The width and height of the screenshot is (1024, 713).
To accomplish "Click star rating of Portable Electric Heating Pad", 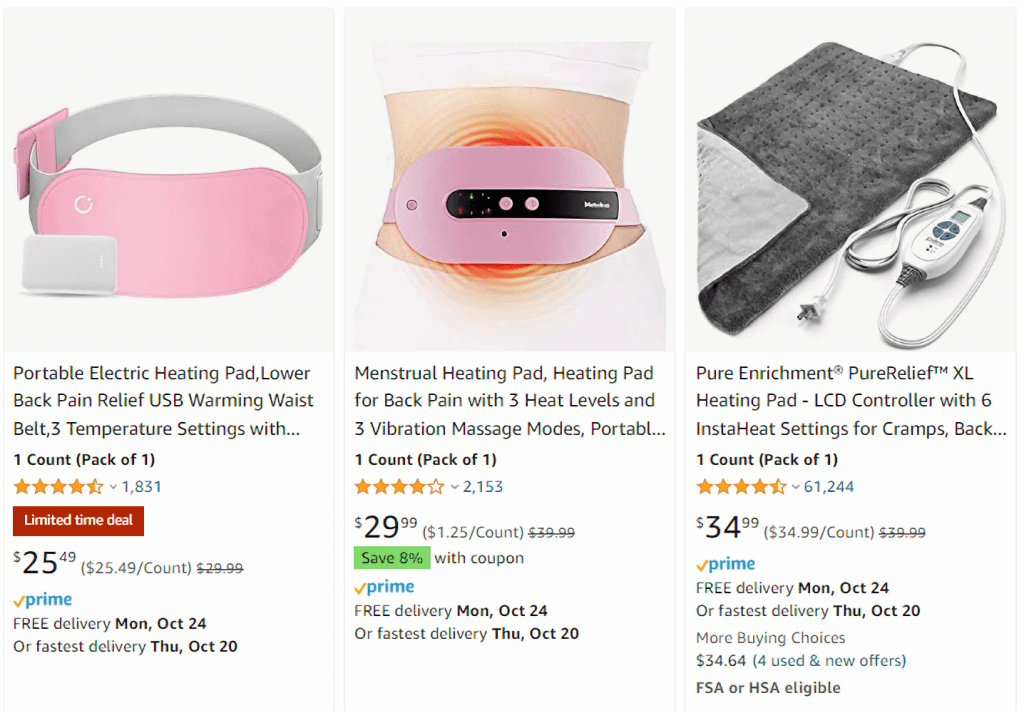I will tap(58, 487).
